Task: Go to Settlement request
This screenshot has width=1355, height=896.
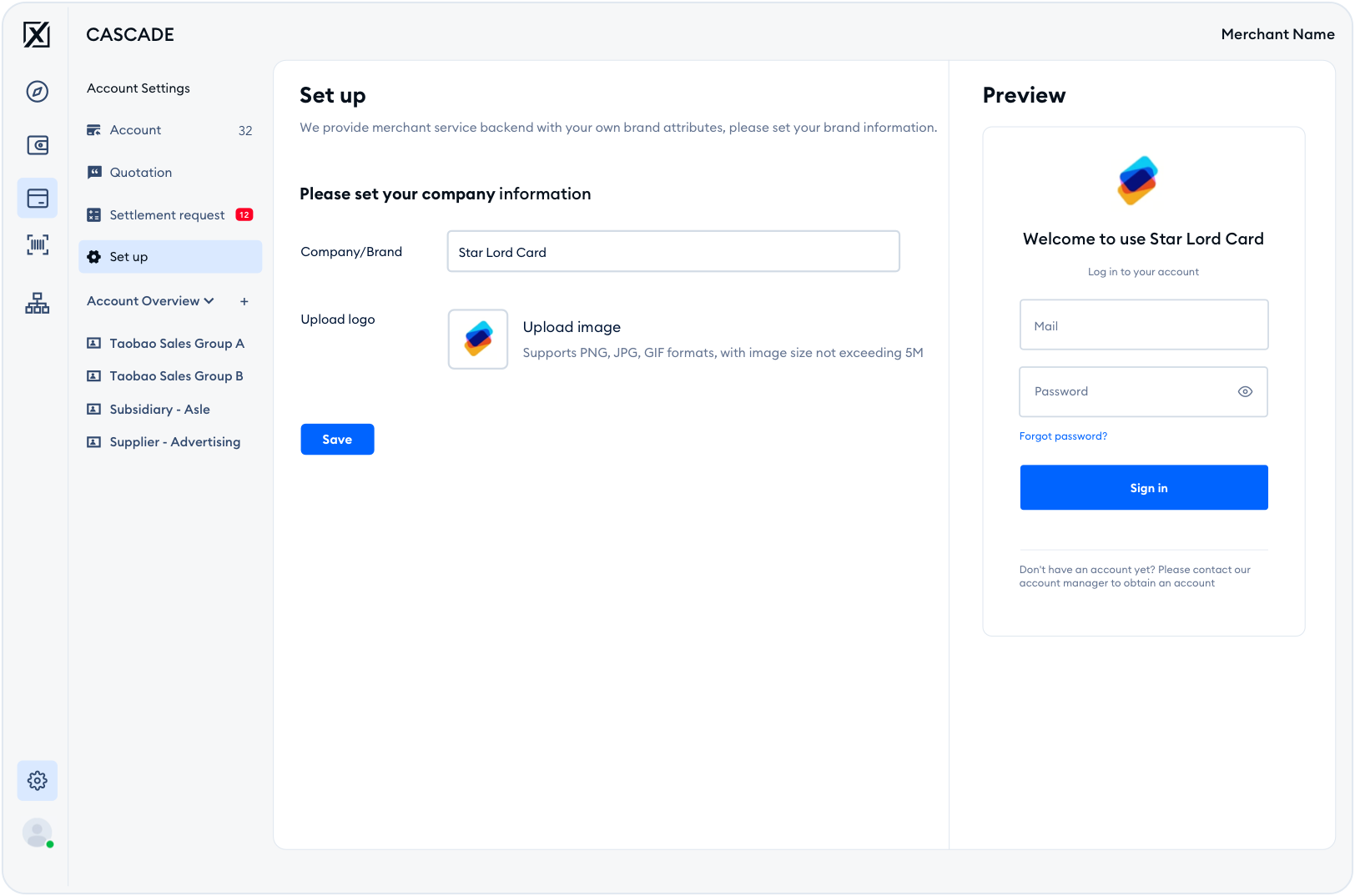Action: pyautogui.click(x=167, y=215)
